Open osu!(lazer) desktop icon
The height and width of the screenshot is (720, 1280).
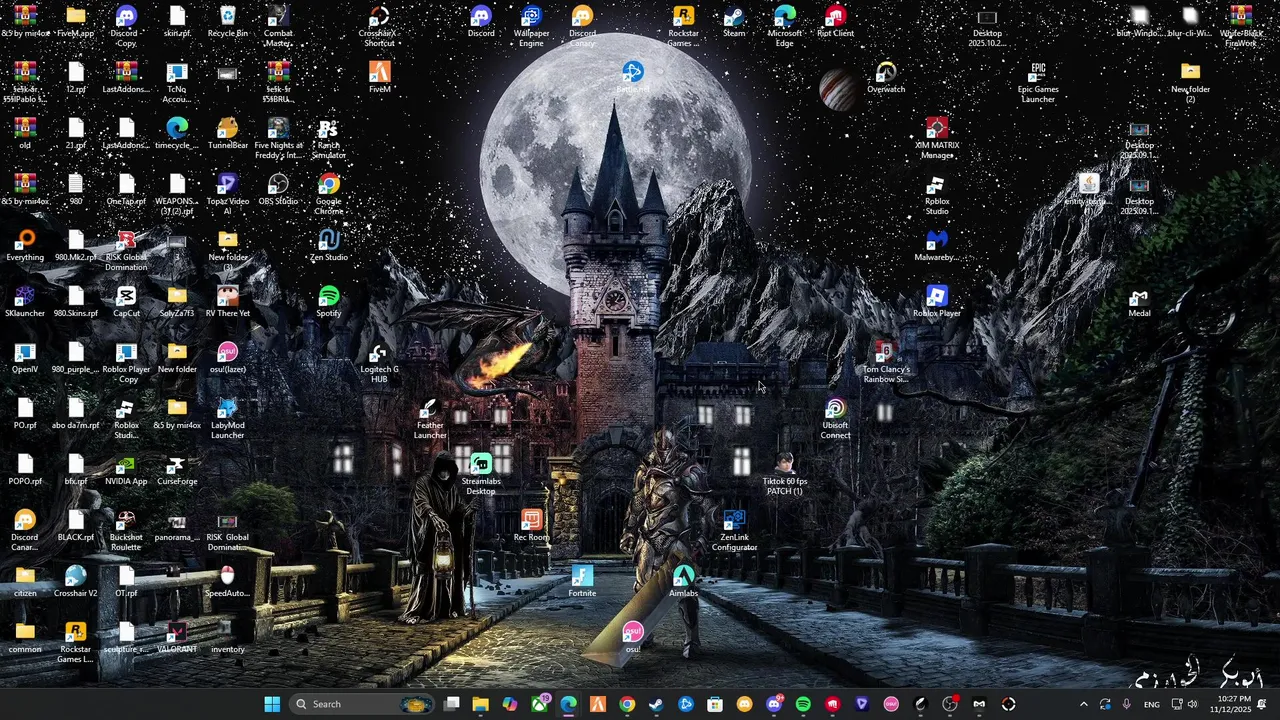(228, 358)
